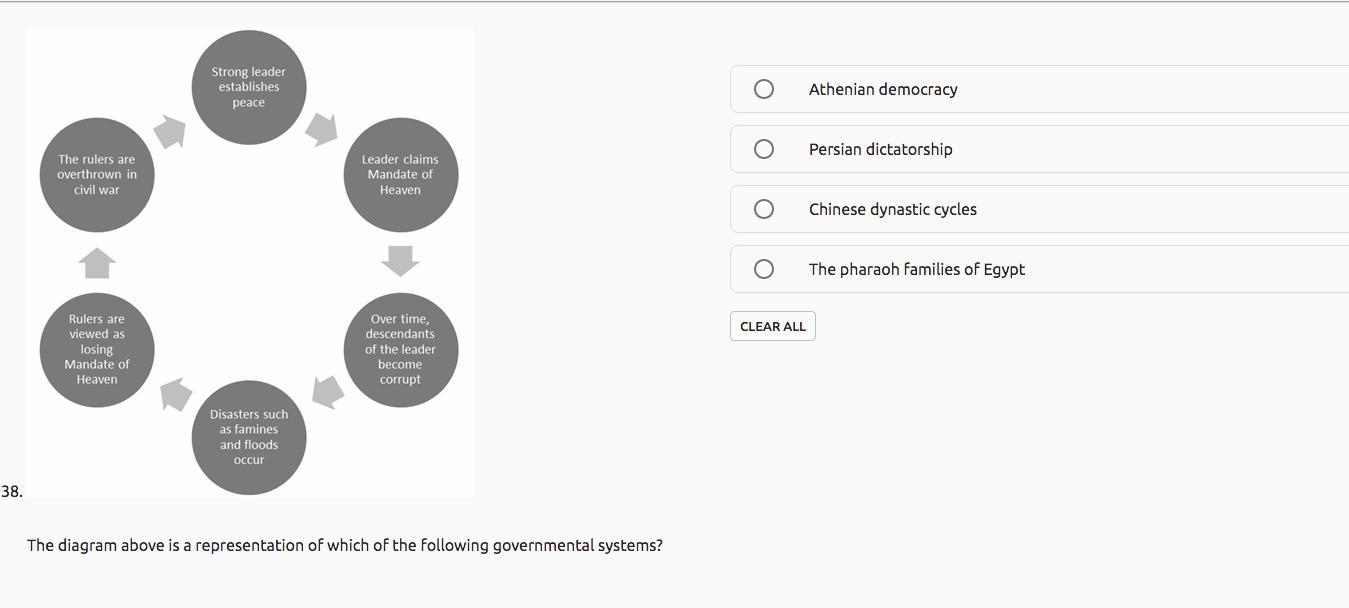Mark the pharaoh families of Egypt radio option
This screenshot has width=1349, height=608.
tap(764, 269)
